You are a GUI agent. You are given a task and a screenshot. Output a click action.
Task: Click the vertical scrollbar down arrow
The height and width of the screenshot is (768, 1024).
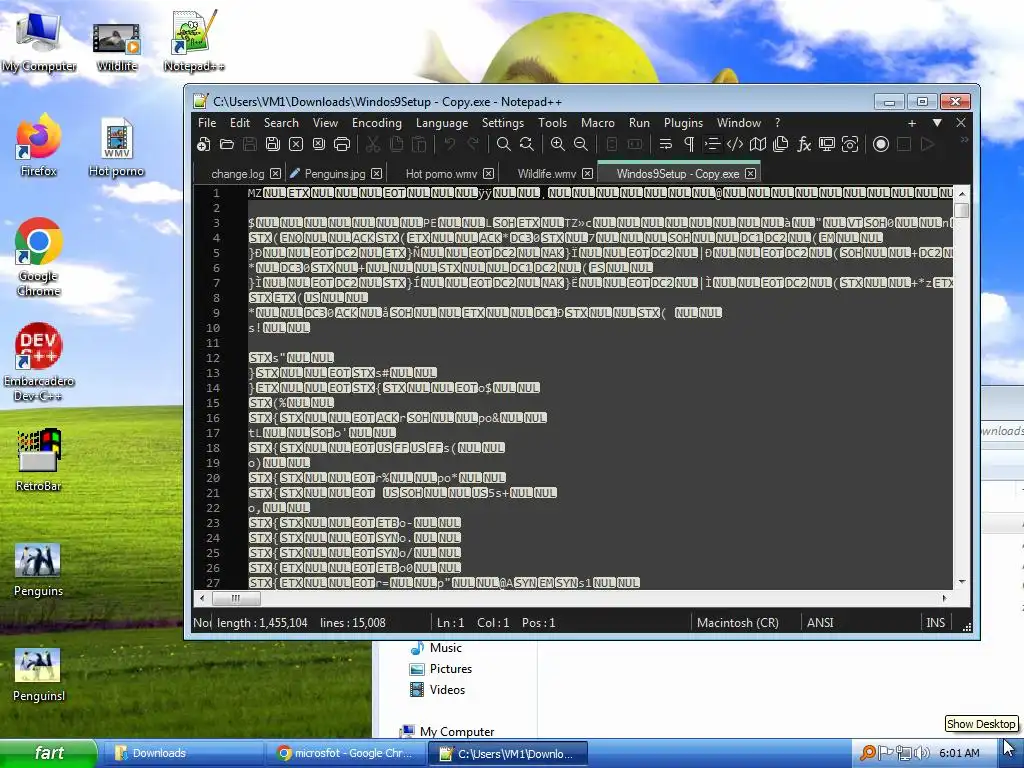pyautogui.click(x=961, y=582)
